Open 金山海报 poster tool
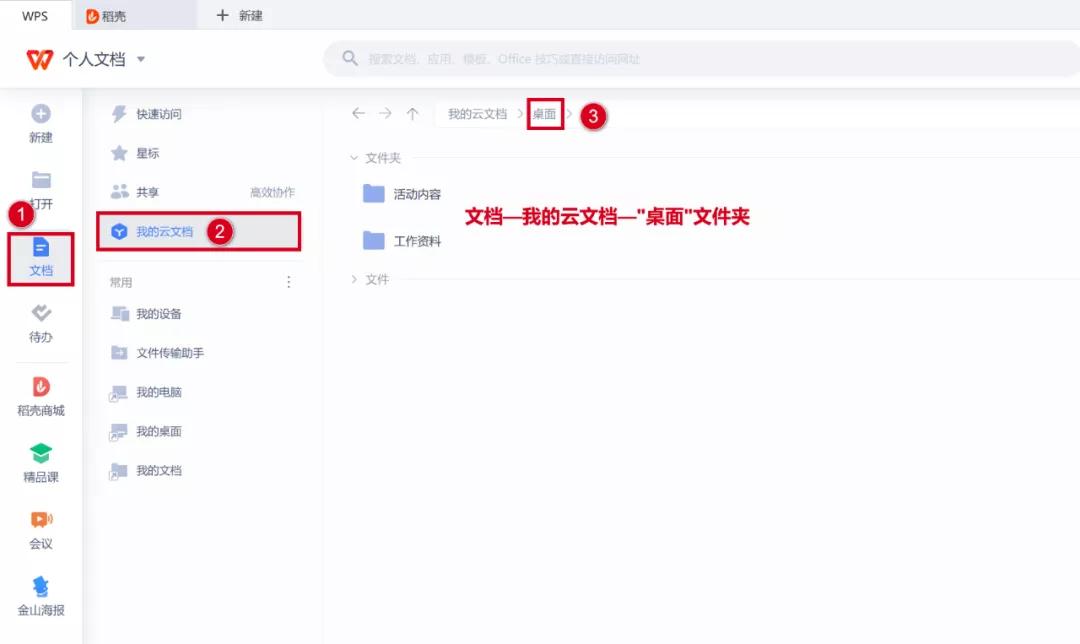The width and height of the screenshot is (1080, 644). [x=40, y=592]
